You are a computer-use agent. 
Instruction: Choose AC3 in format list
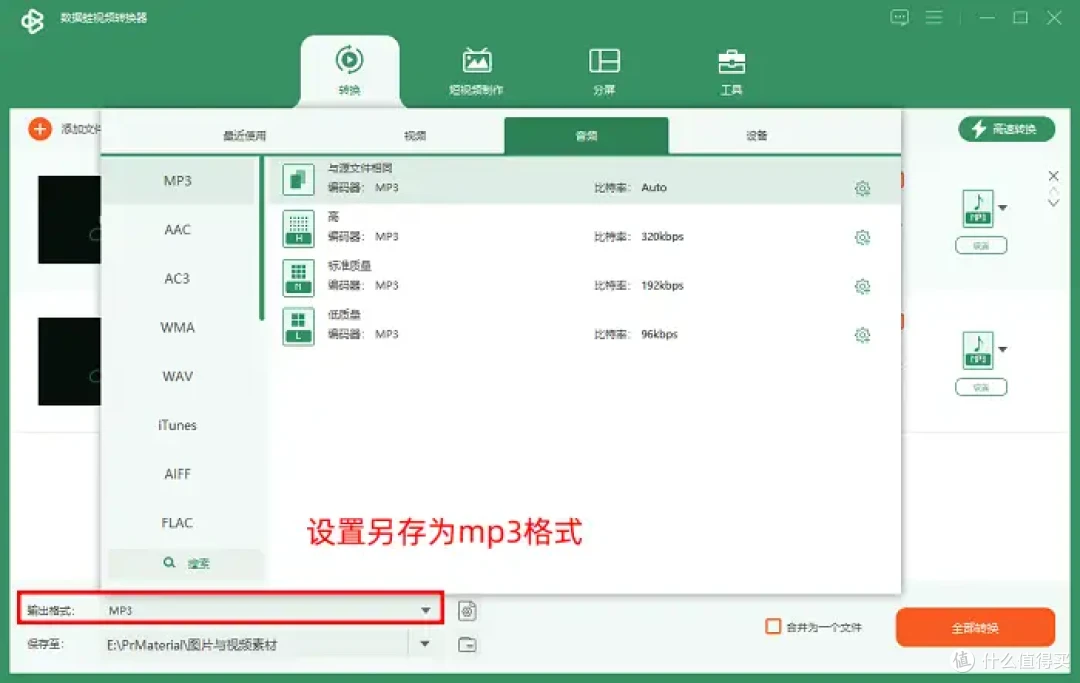[x=178, y=278]
